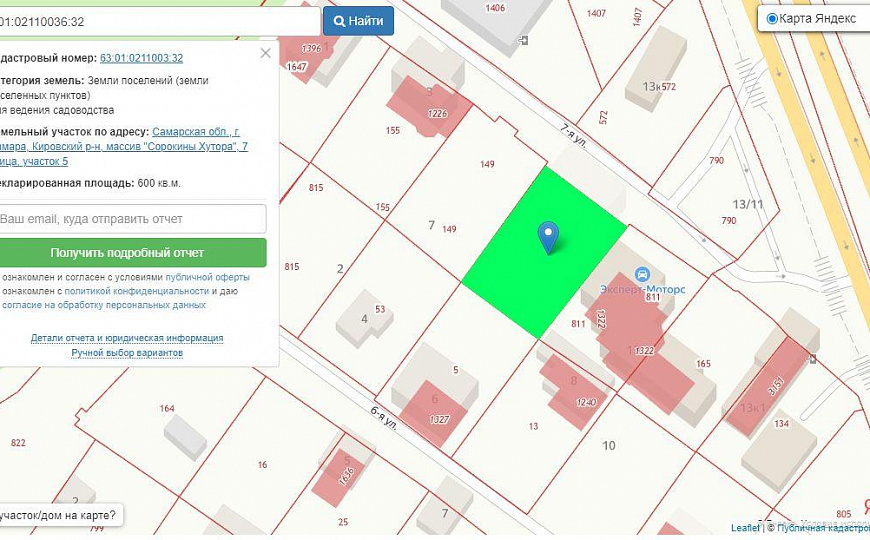Image resolution: width=870 pixels, height=540 pixels.
Task: Click the bus stop icon near building 13к1
Action: click(x=812, y=358)
